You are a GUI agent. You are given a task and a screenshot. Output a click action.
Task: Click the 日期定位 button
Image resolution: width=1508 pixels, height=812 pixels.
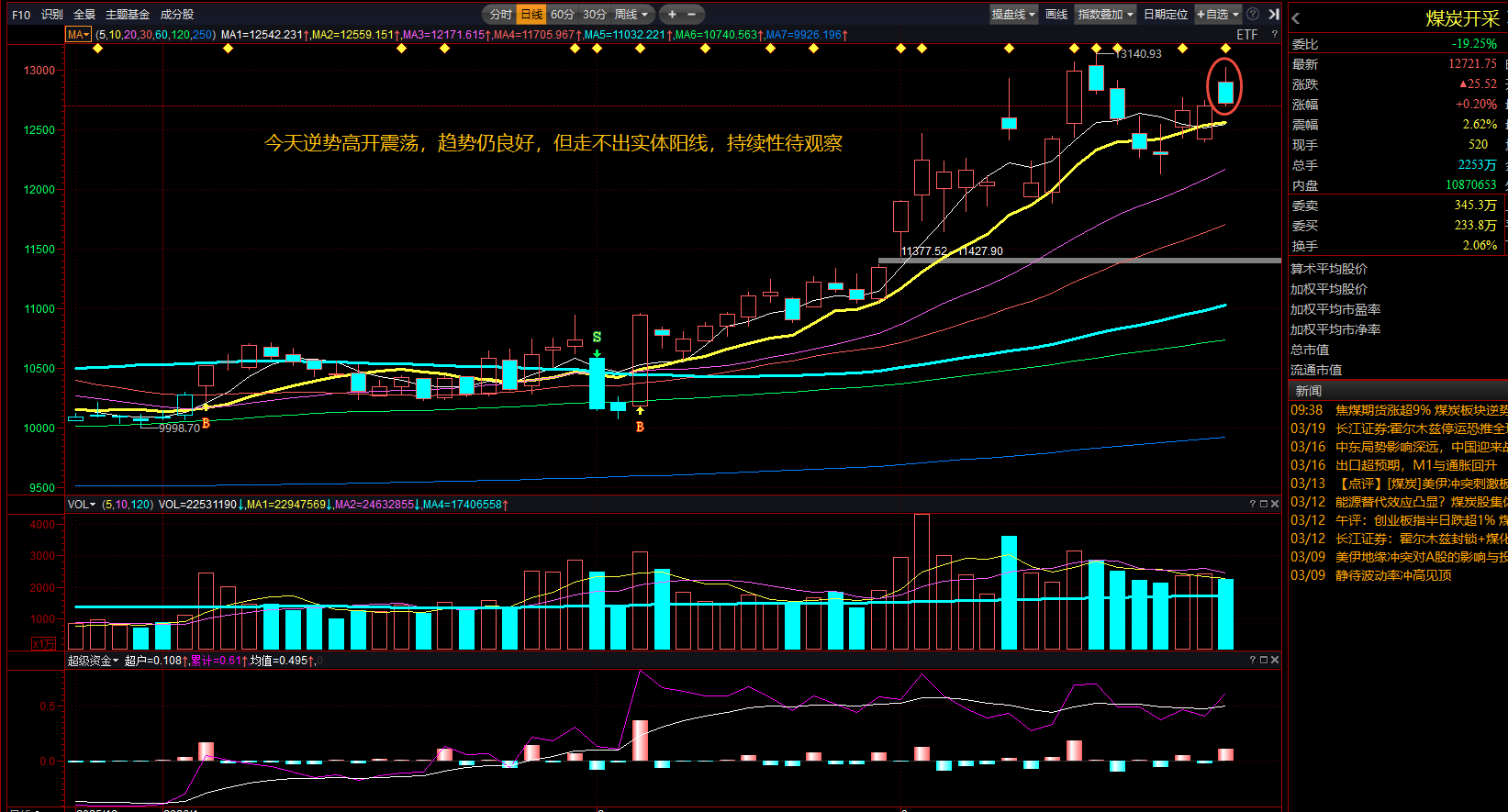pyautogui.click(x=1166, y=14)
